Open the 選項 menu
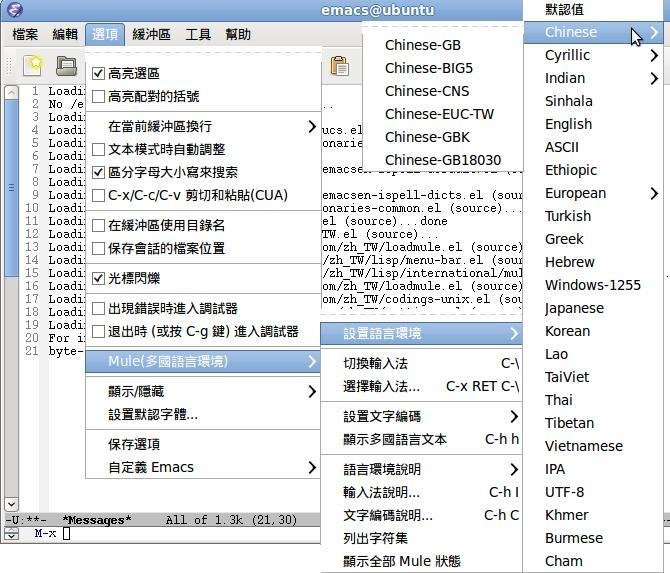The width and height of the screenshot is (670, 573). (105, 34)
